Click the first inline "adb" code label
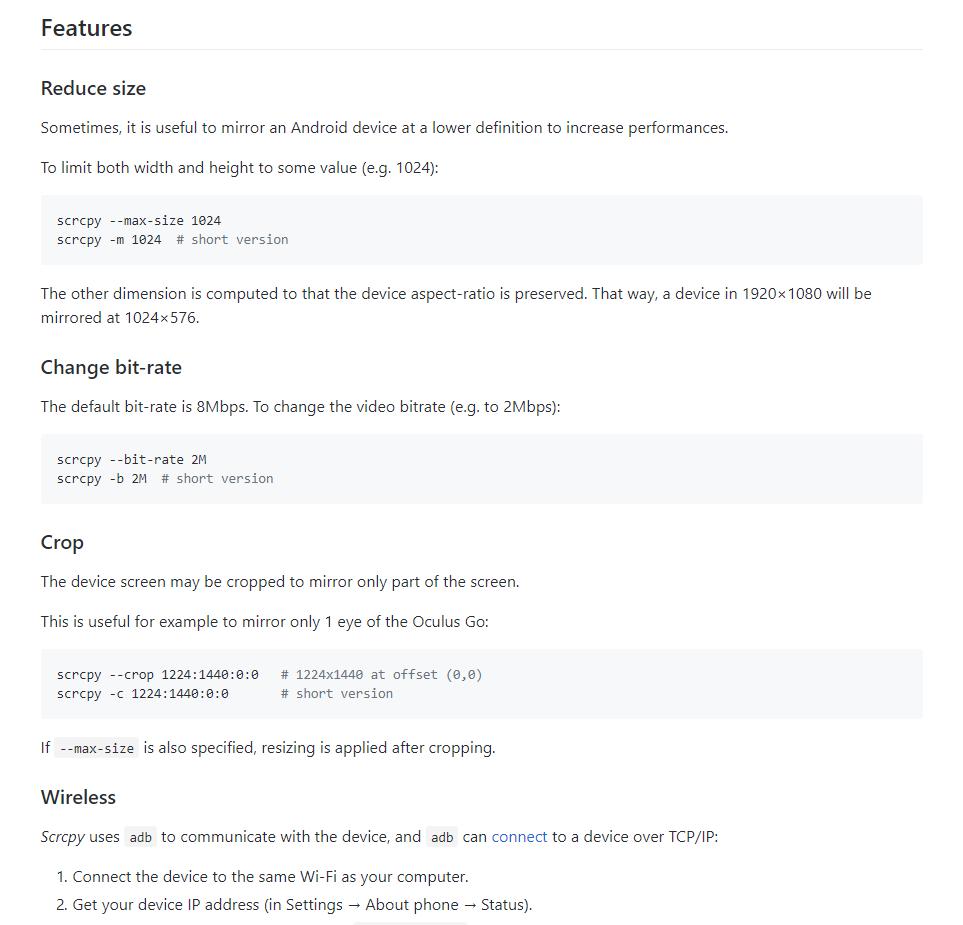The height and width of the screenshot is (925, 963). [141, 838]
